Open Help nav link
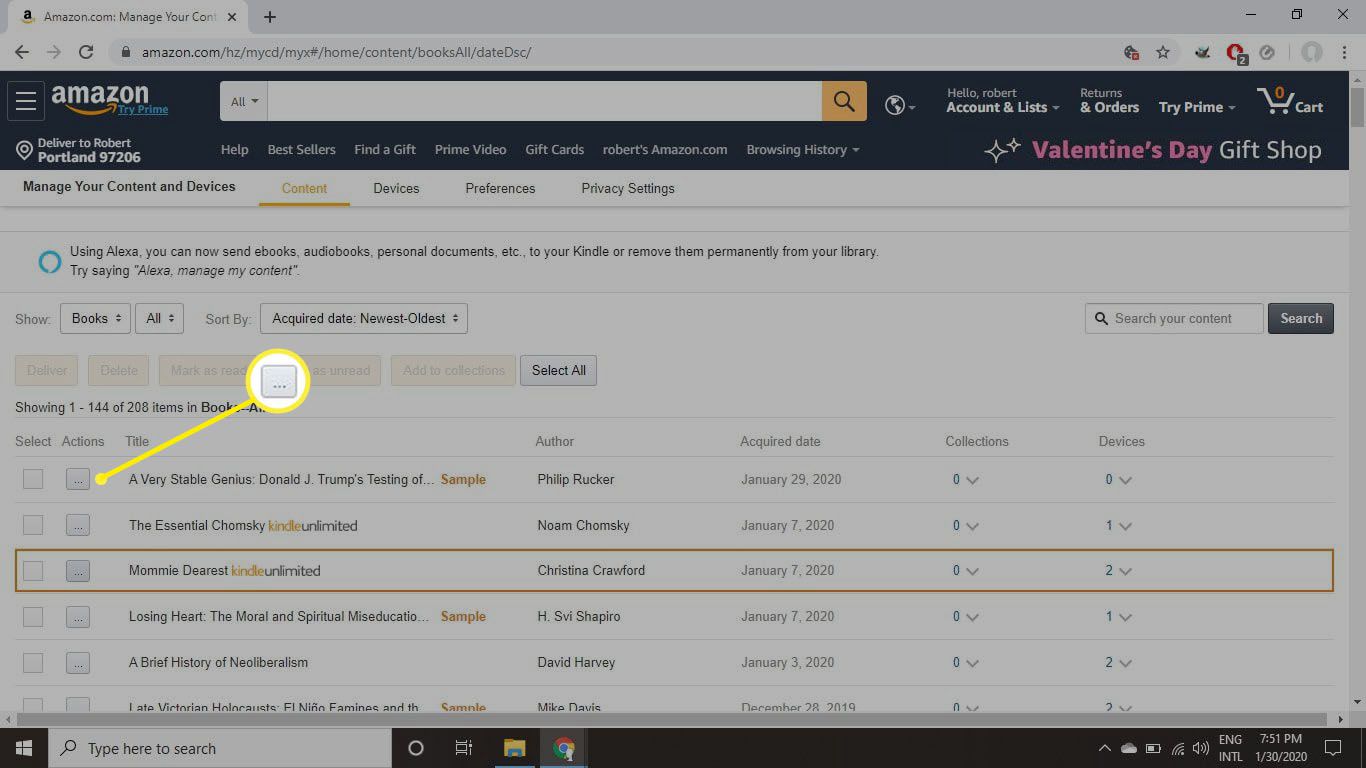The image size is (1366, 768). [234, 150]
